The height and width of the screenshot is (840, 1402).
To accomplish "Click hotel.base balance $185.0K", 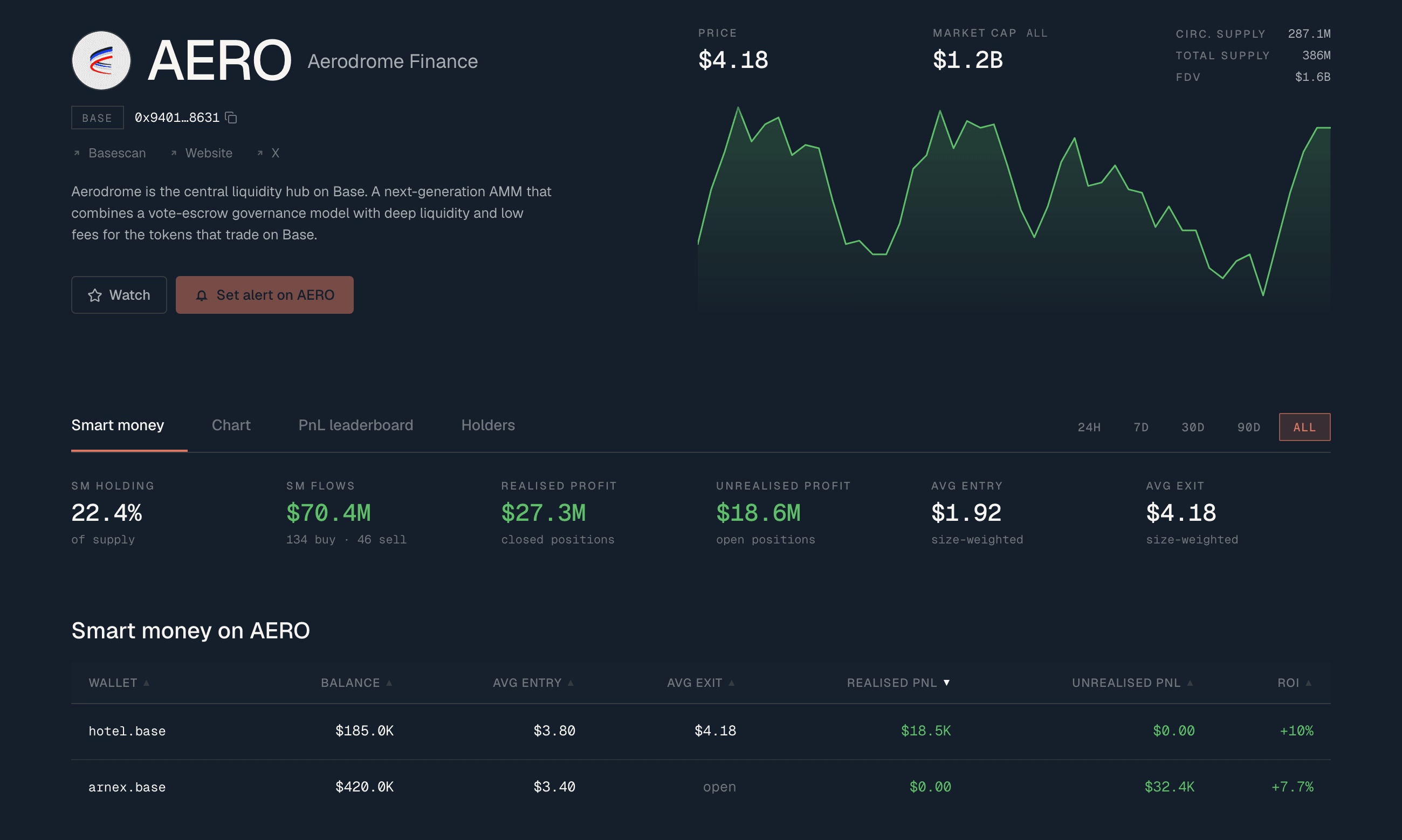I will click(365, 731).
